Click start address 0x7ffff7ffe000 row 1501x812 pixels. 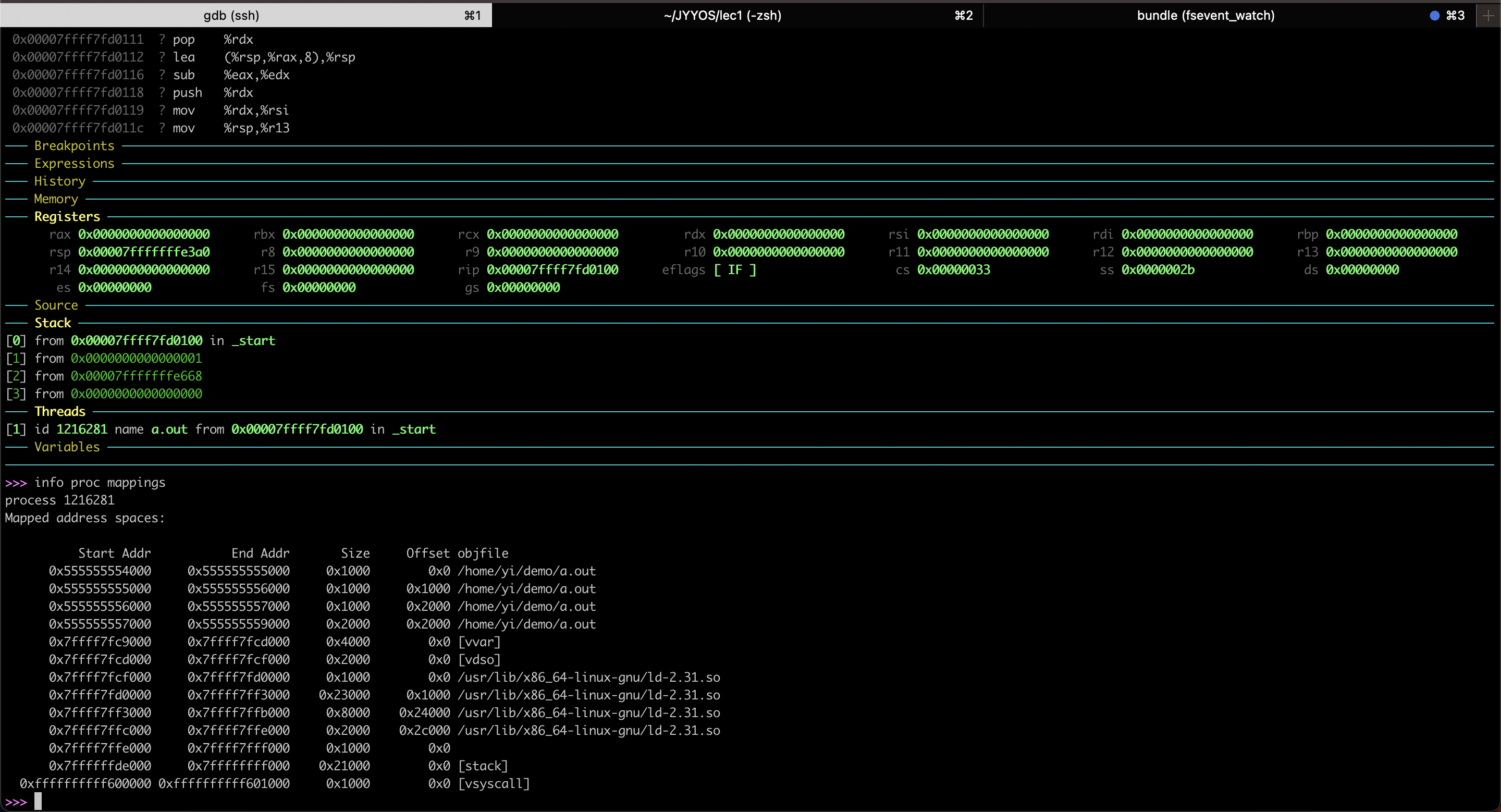click(x=250, y=748)
